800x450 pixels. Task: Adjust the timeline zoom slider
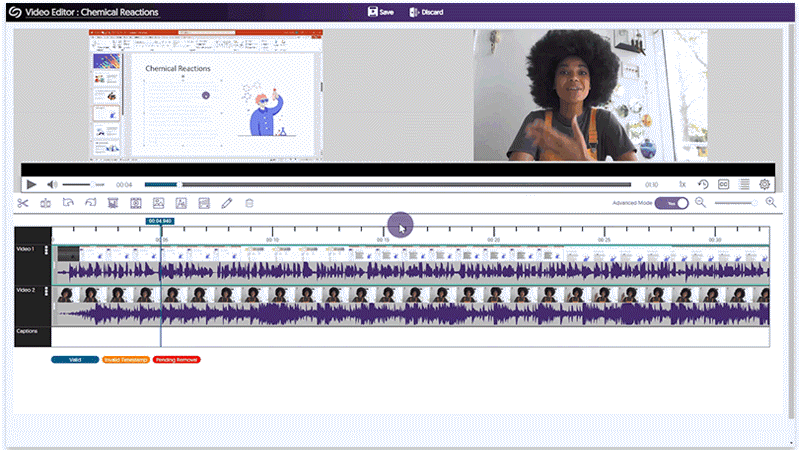[736, 203]
